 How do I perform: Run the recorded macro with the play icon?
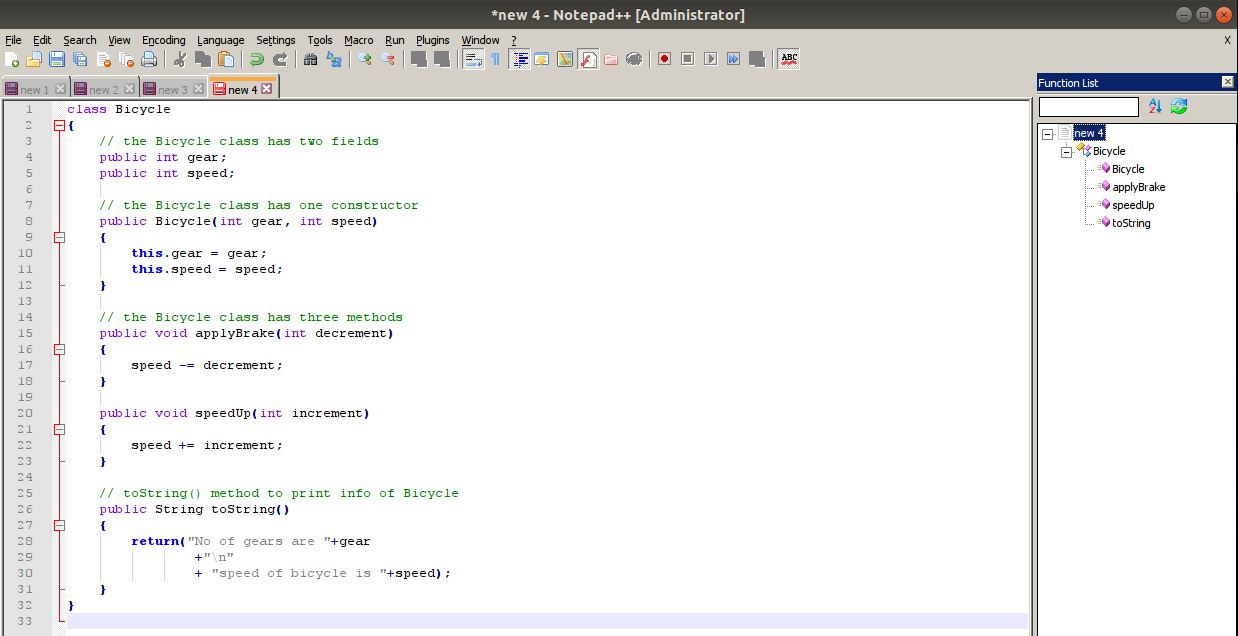coord(710,59)
